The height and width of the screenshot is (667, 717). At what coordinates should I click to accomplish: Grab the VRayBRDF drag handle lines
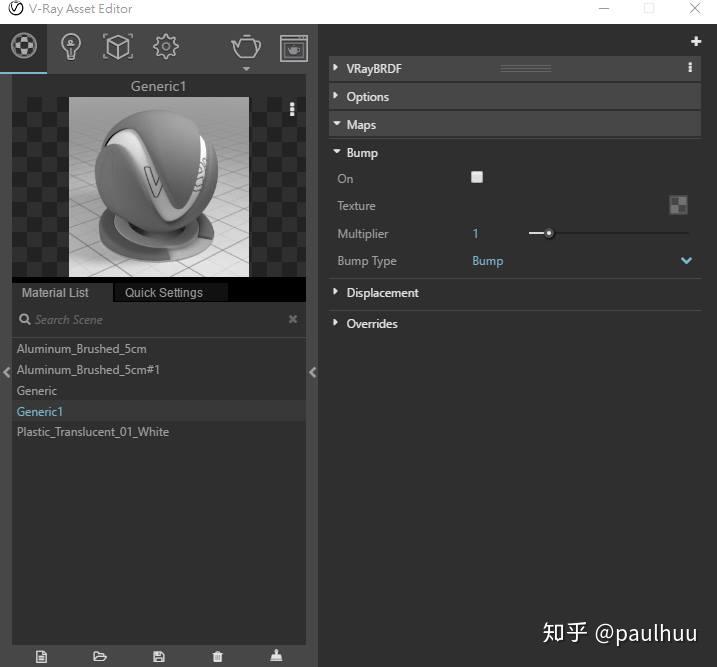[525, 69]
